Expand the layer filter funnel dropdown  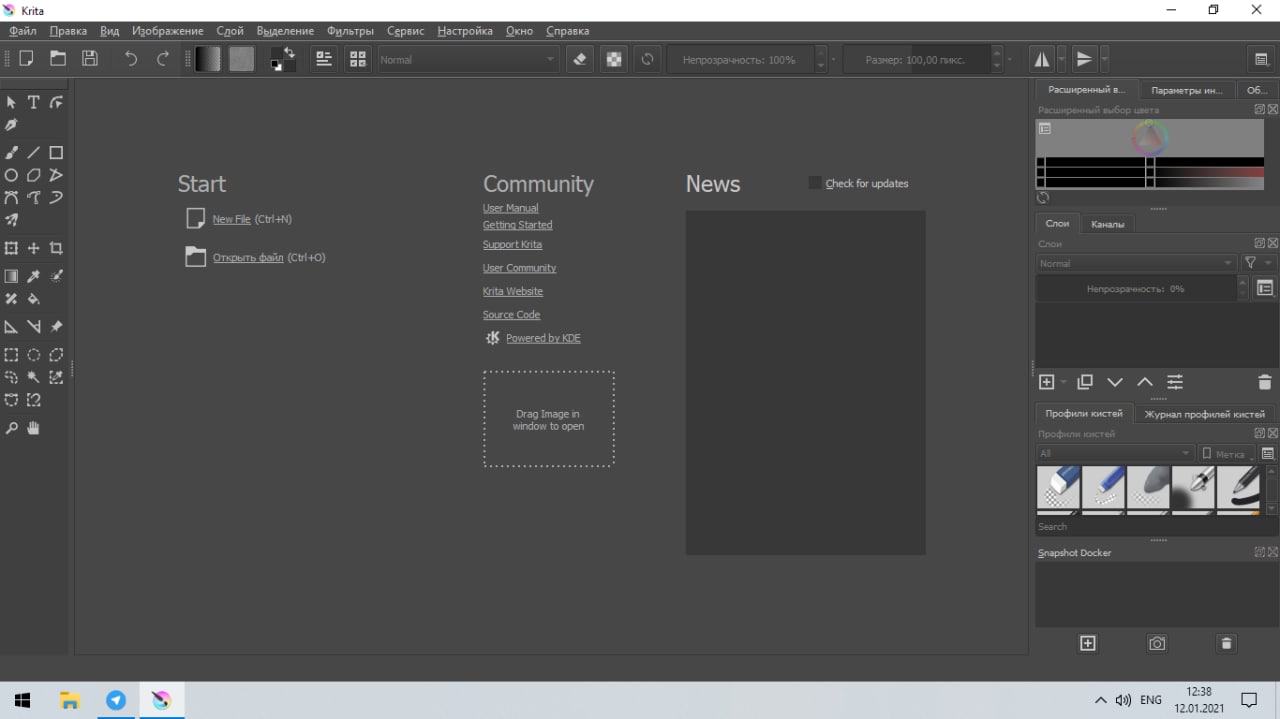(x=1257, y=263)
